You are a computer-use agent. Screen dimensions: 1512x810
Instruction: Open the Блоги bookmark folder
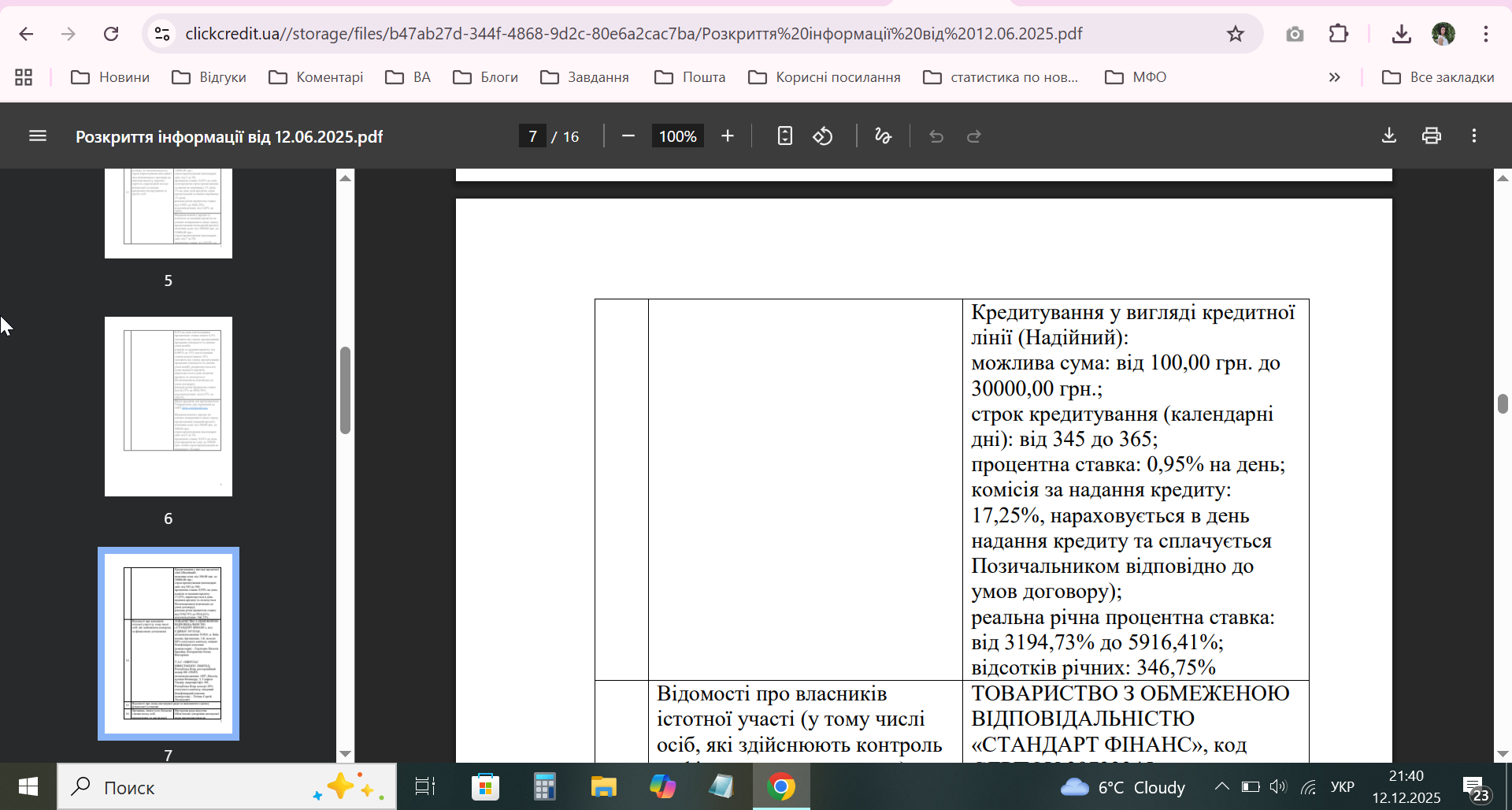click(x=485, y=77)
